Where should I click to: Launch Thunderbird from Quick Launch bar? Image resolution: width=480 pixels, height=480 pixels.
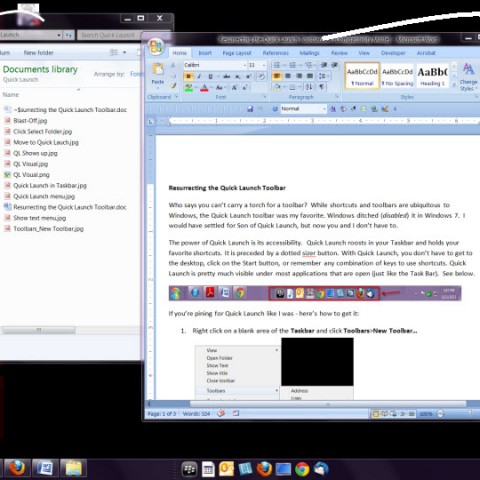321,469
